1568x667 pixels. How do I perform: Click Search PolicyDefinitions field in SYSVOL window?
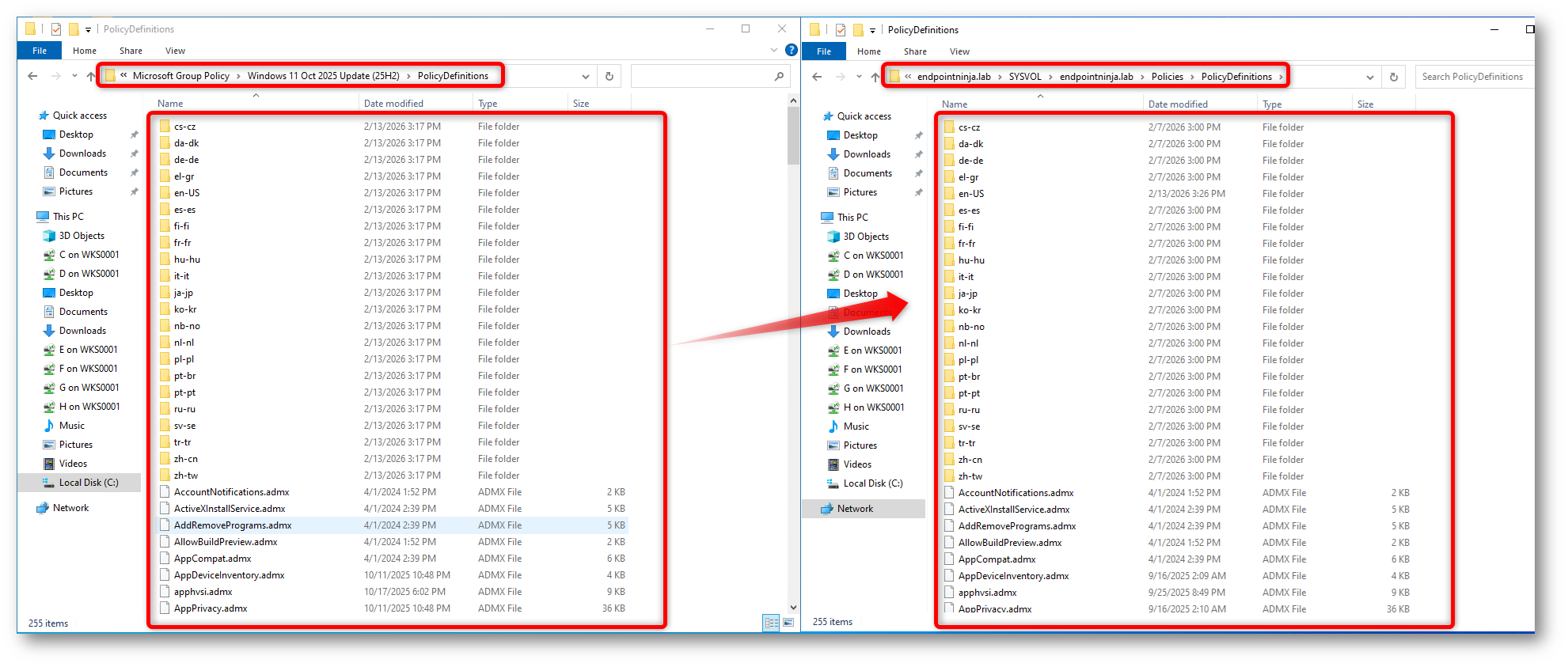[1475, 77]
